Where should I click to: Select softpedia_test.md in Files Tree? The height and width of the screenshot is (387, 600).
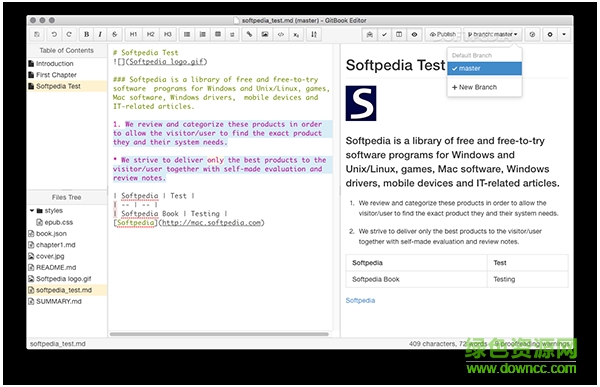[x=67, y=290]
